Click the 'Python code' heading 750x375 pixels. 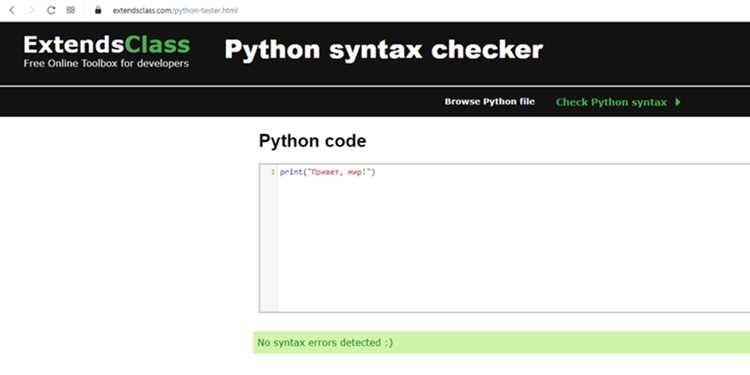point(312,141)
